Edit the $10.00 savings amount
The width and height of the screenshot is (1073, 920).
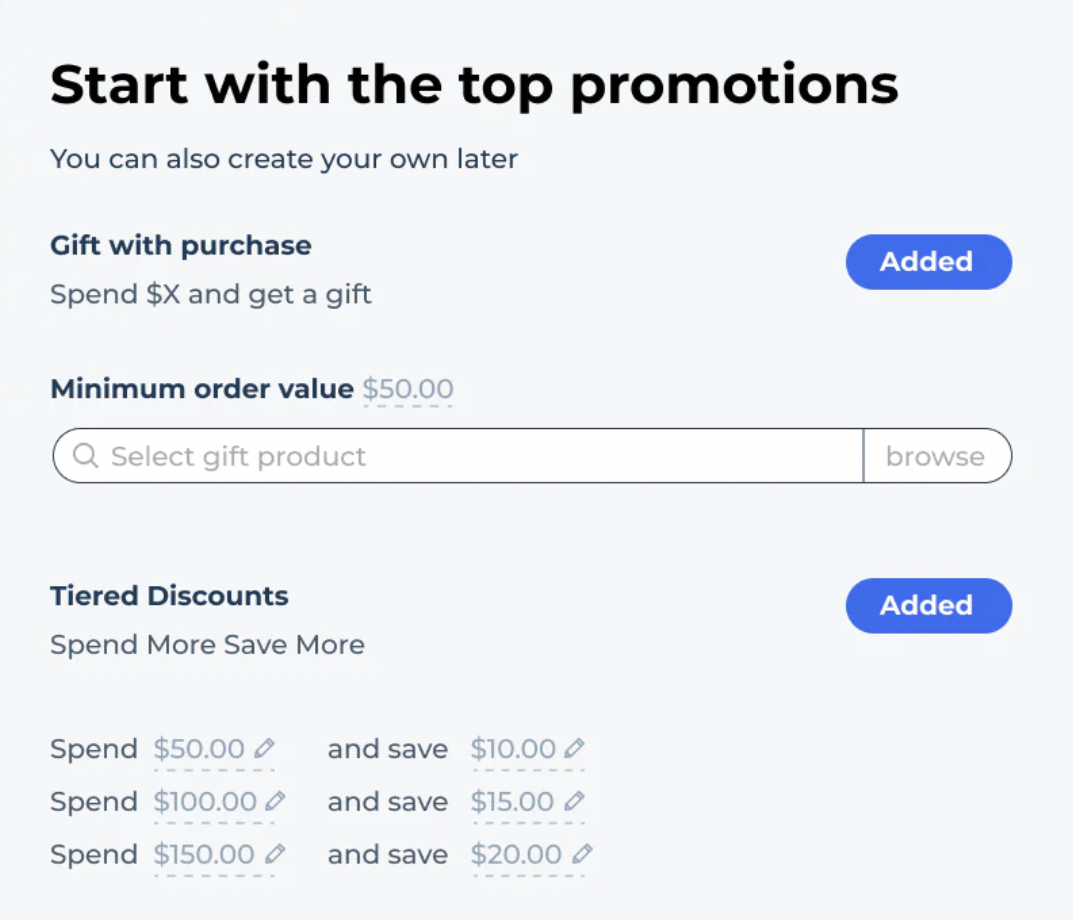click(513, 749)
